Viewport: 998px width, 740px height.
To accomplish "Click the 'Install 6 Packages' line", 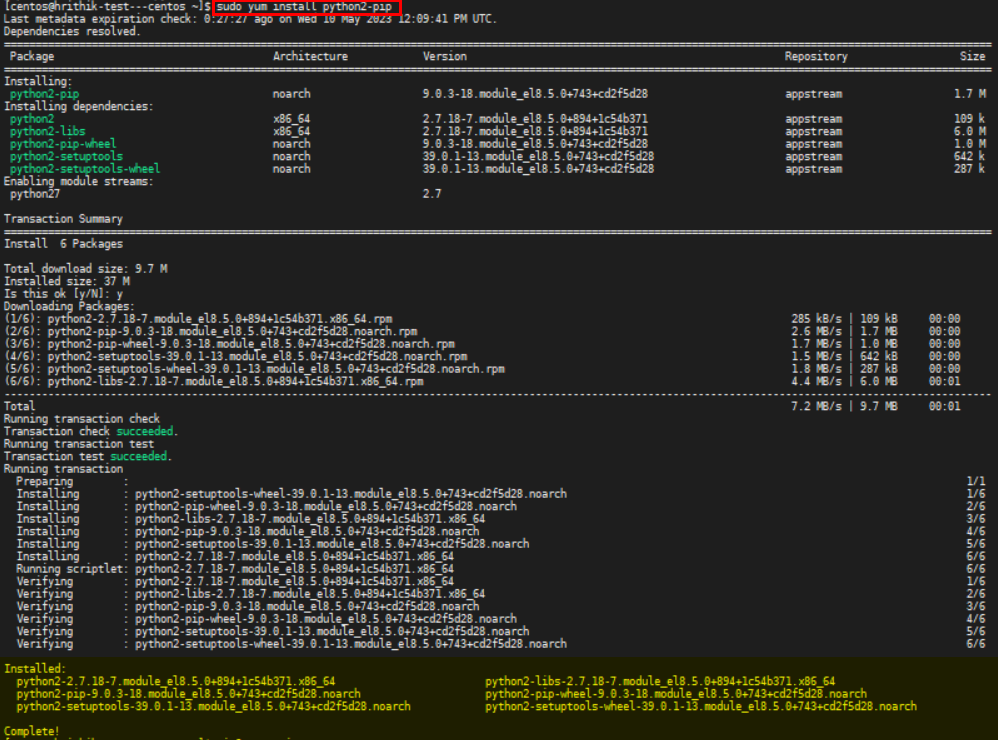I will 64,244.
